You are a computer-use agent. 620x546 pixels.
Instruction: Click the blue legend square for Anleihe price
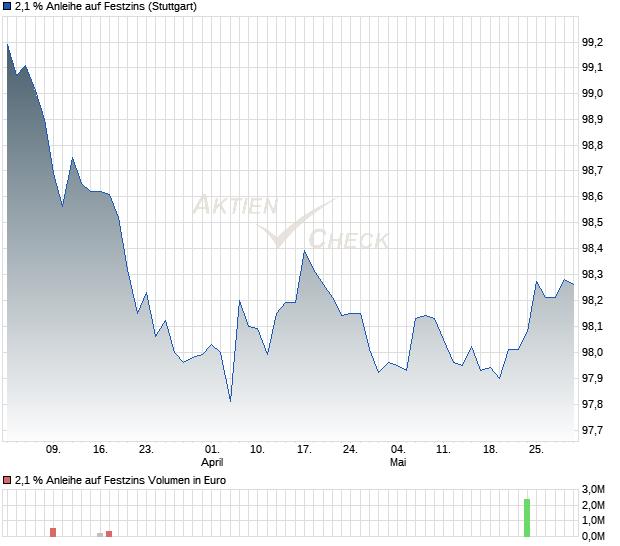pos(7,7)
